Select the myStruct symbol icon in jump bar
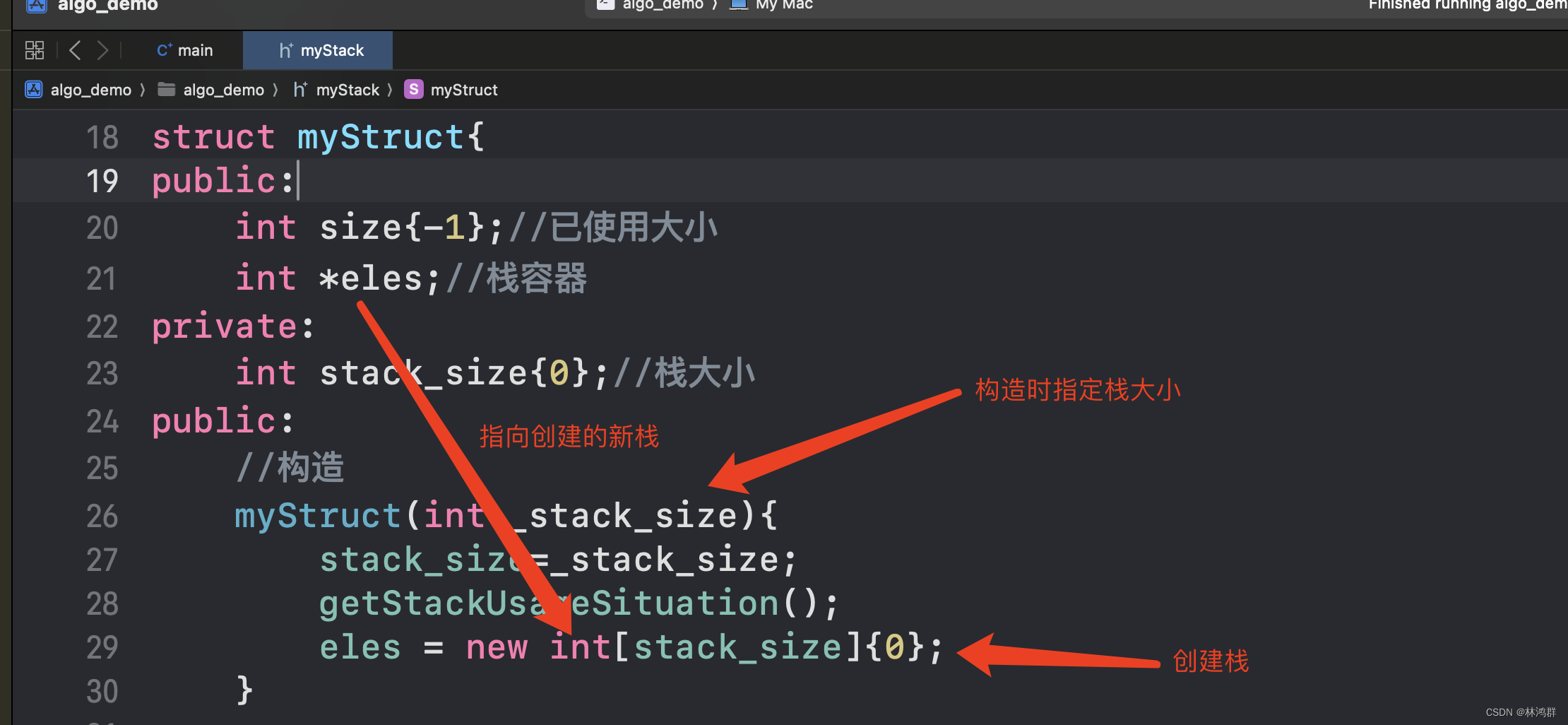The width and height of the screenshot is (1568, 725). 413,89
